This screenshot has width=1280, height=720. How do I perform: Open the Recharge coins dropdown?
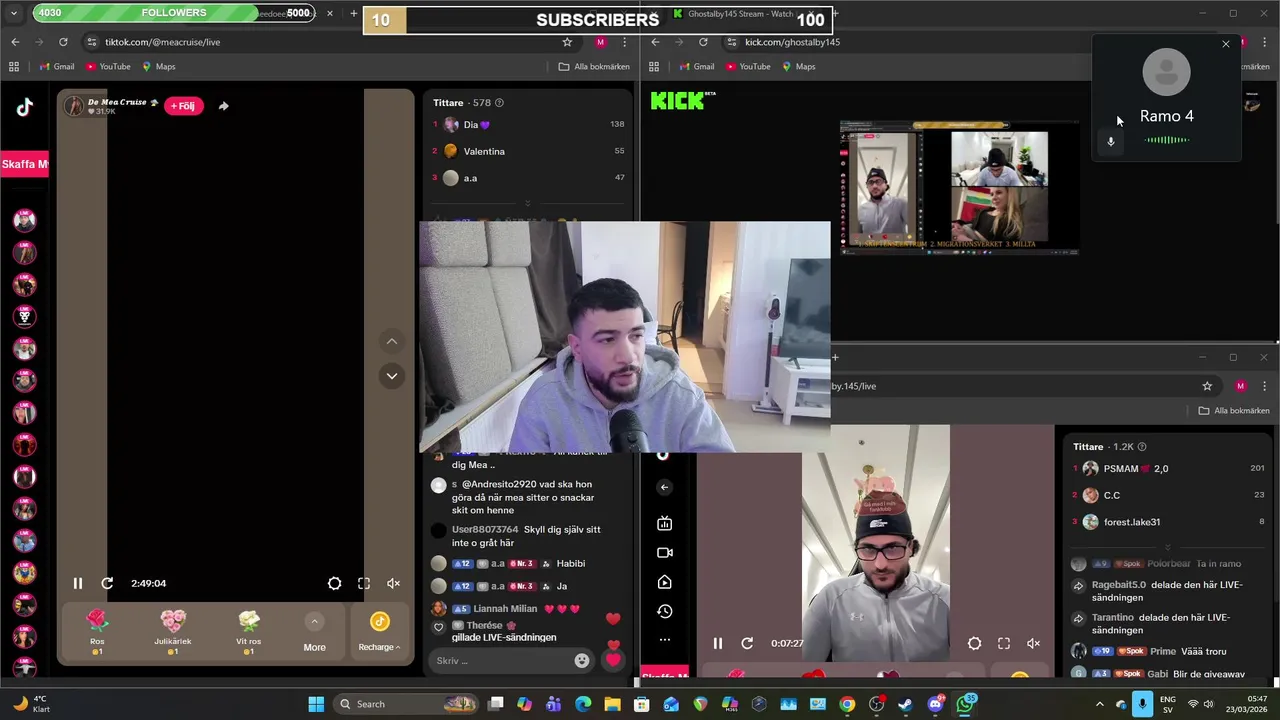click(379, 632)
